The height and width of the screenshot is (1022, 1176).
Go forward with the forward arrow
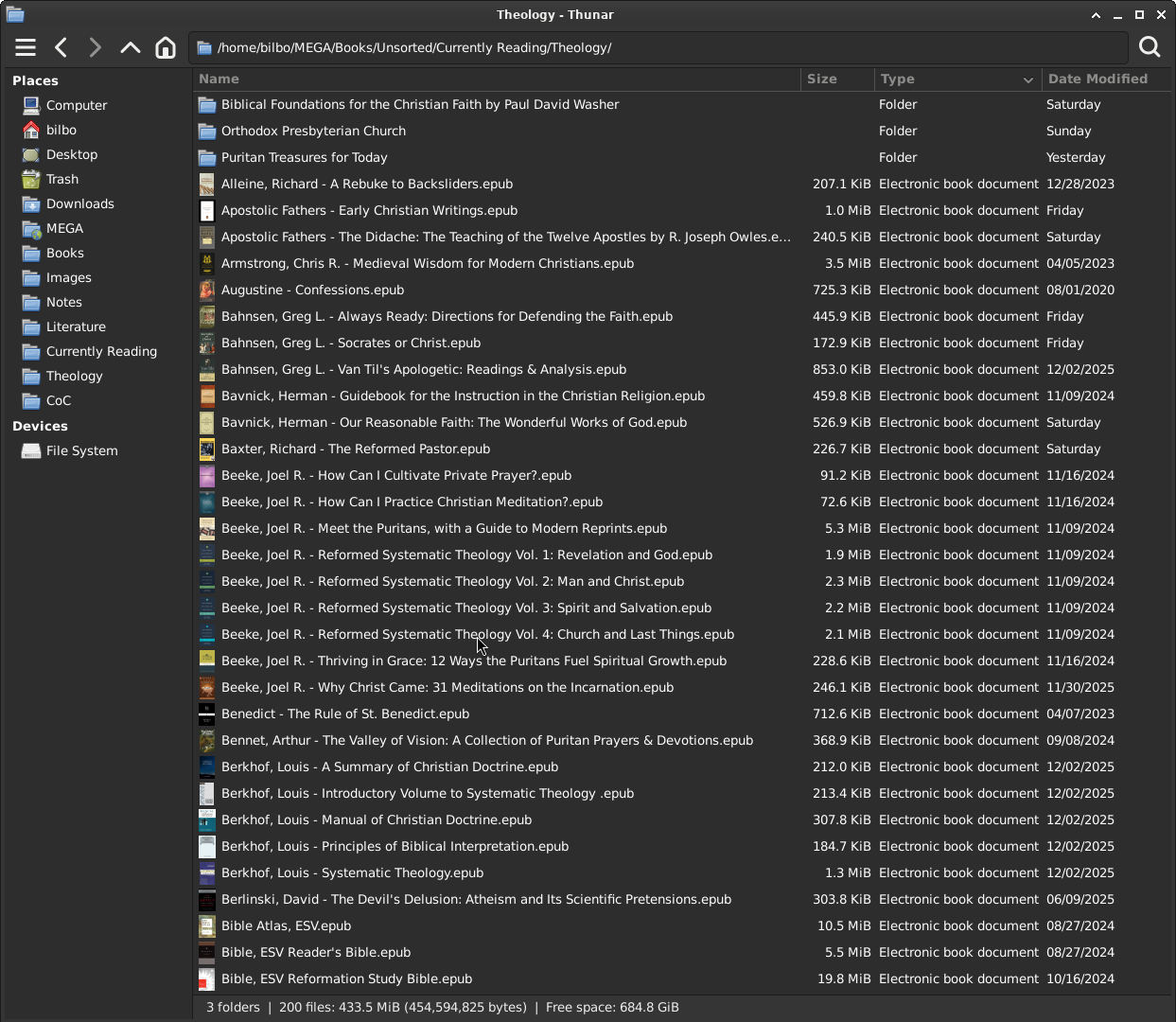[96, 47]
